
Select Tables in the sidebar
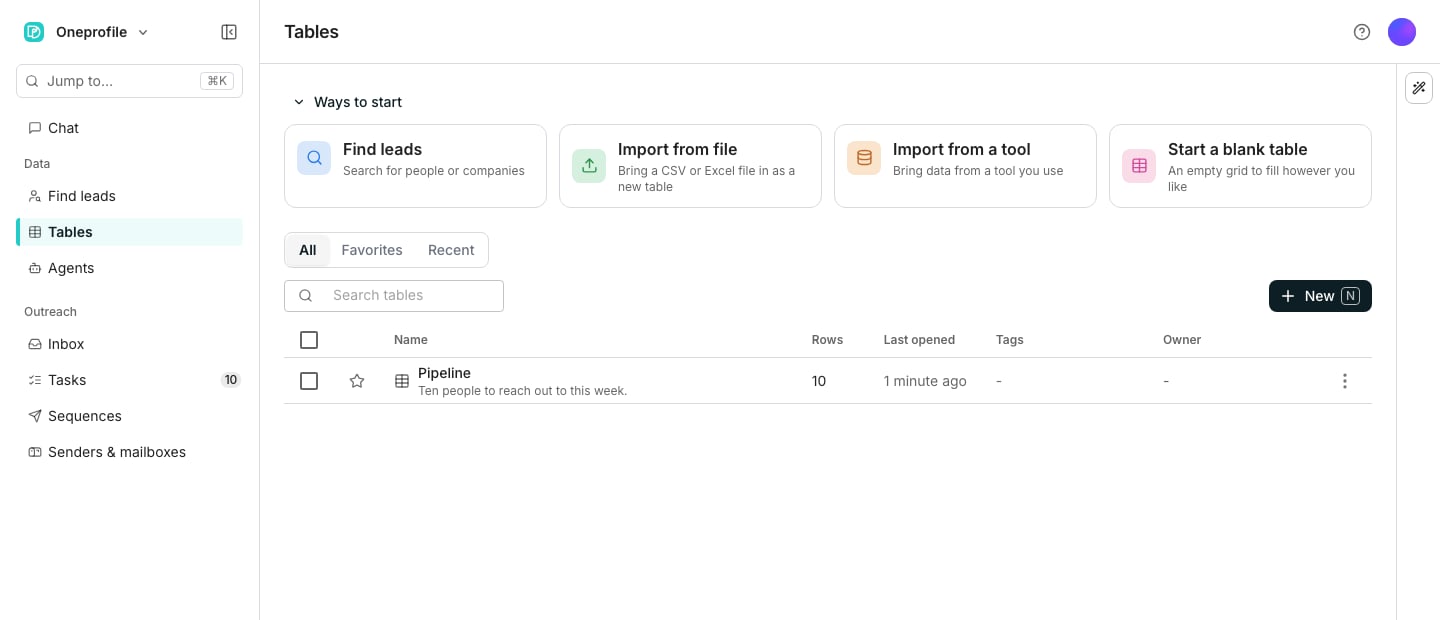click(x=129, y=232)
